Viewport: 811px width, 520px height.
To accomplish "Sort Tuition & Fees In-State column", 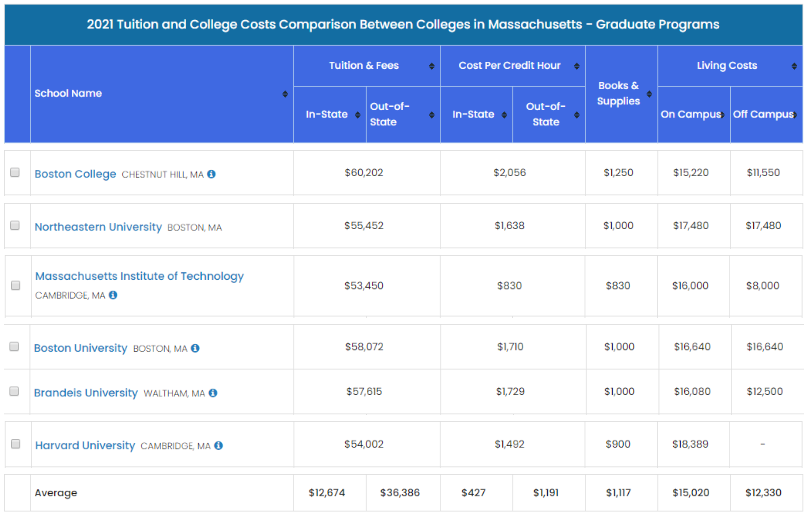I will [x=358, y=115].
